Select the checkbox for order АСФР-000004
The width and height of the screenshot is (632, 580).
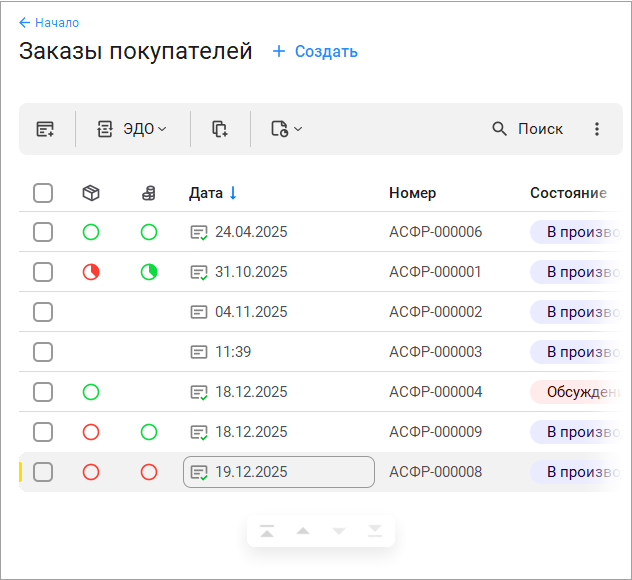[43, 392]
